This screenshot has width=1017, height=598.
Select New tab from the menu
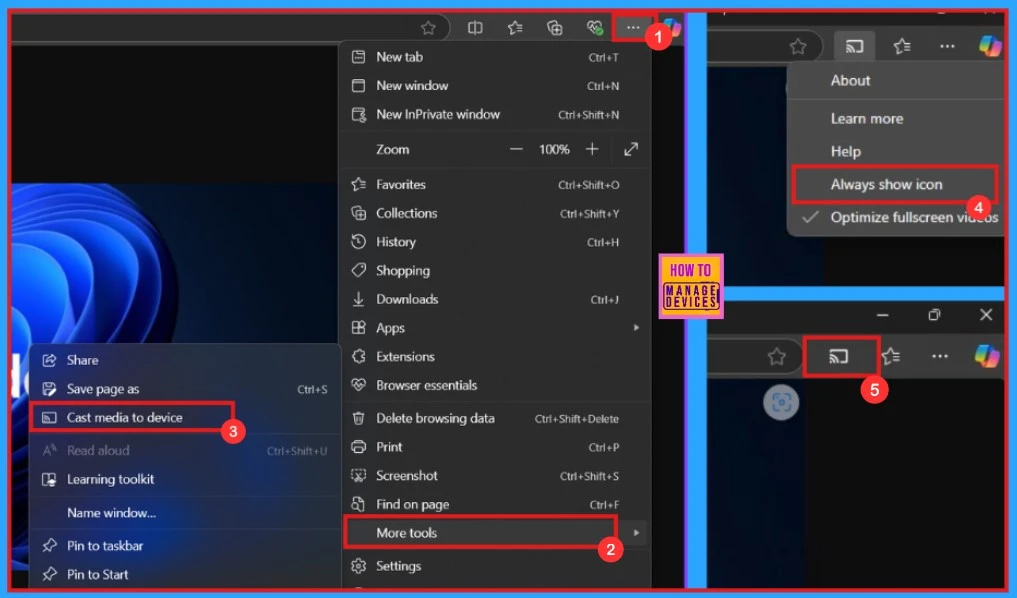tap(495, 57)
